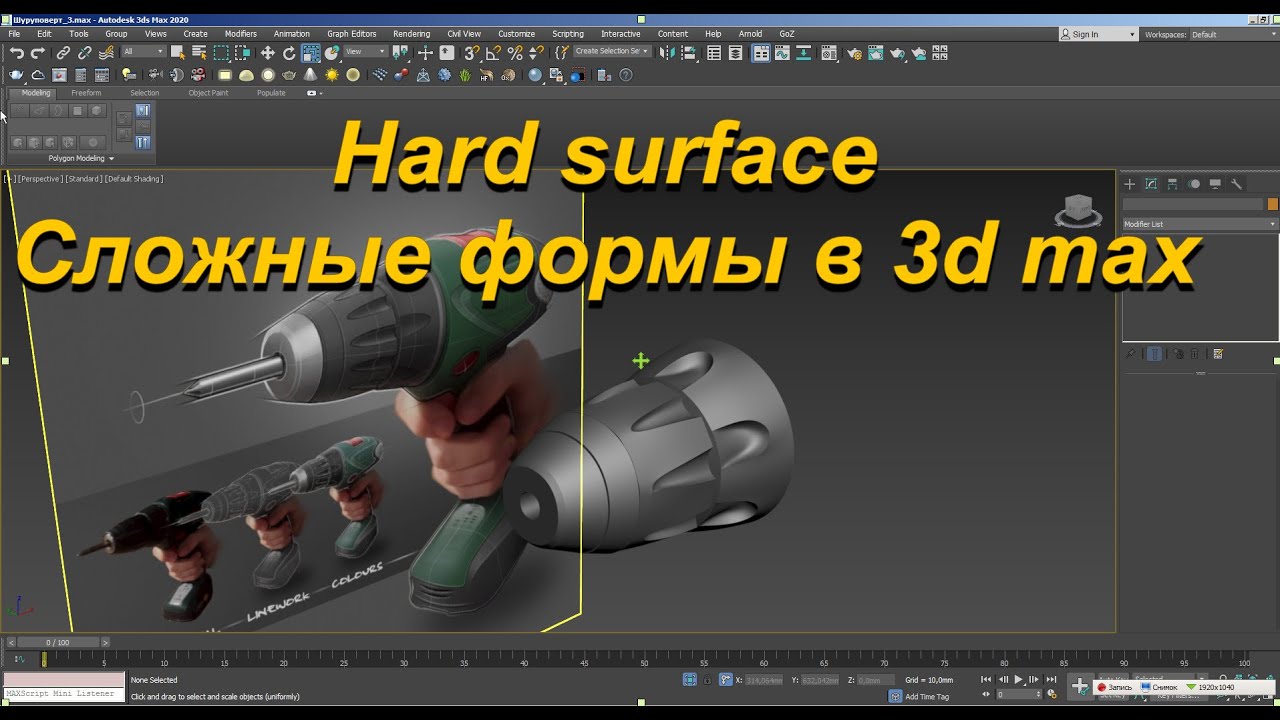Activate the Select and Move tool
Screen dimensions: 1280x720
click(x=268, y=53)
